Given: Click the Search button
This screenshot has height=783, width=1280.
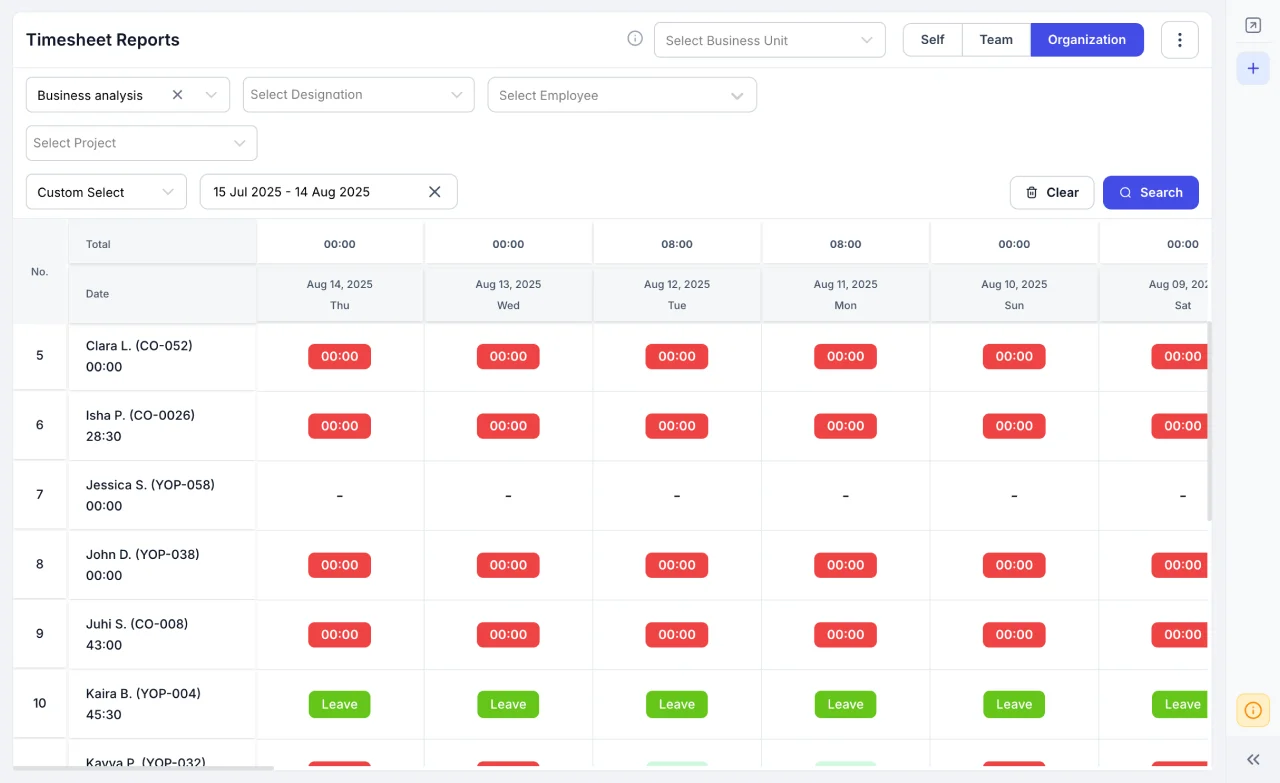Looking at the screenshot, I should click(1151, 192).
